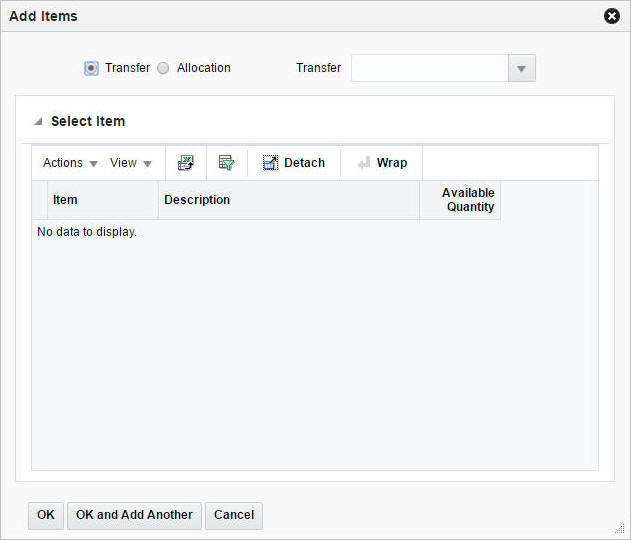Open the Actions menu
The width and height of the screenshot is (631, 540).
coord(70,163)
